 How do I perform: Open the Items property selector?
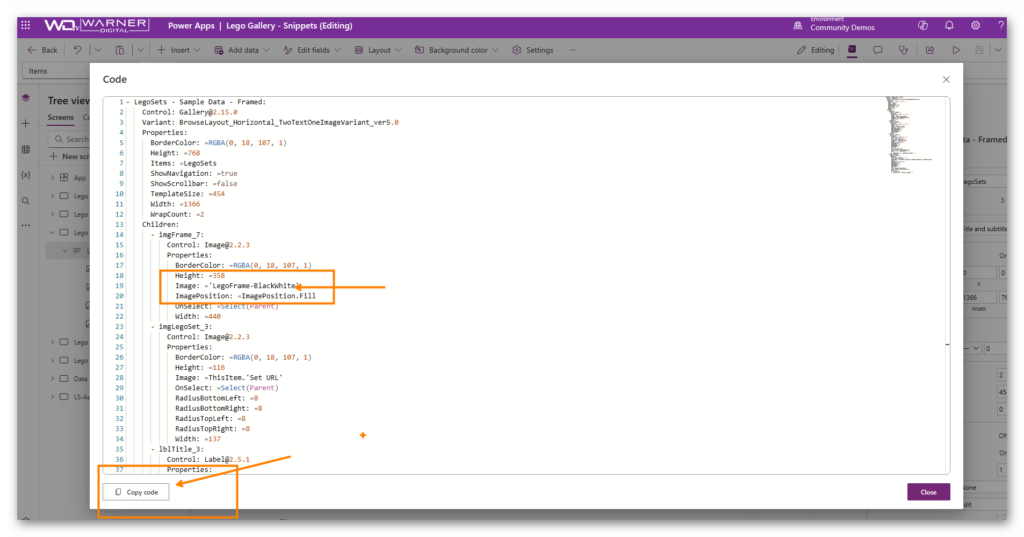pyautogui.click(x=56, y=71)
